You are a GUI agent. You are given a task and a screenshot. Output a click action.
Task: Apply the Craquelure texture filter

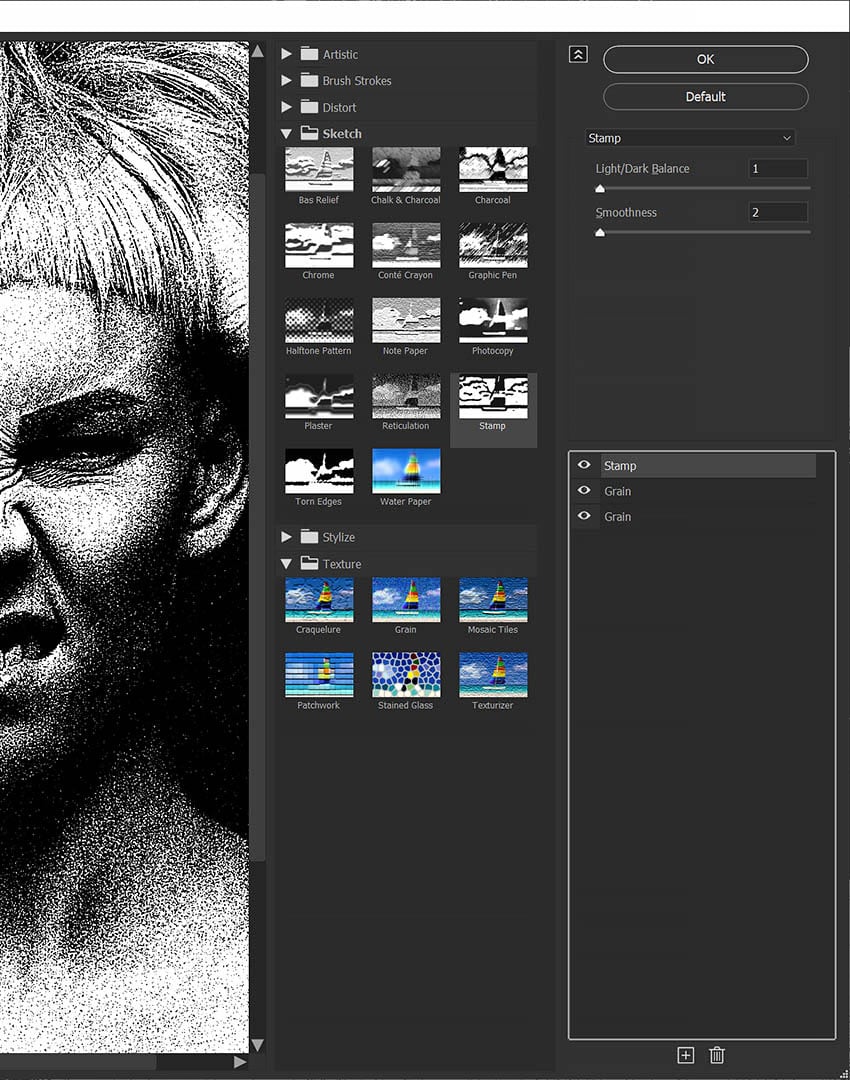click(318, 602)
